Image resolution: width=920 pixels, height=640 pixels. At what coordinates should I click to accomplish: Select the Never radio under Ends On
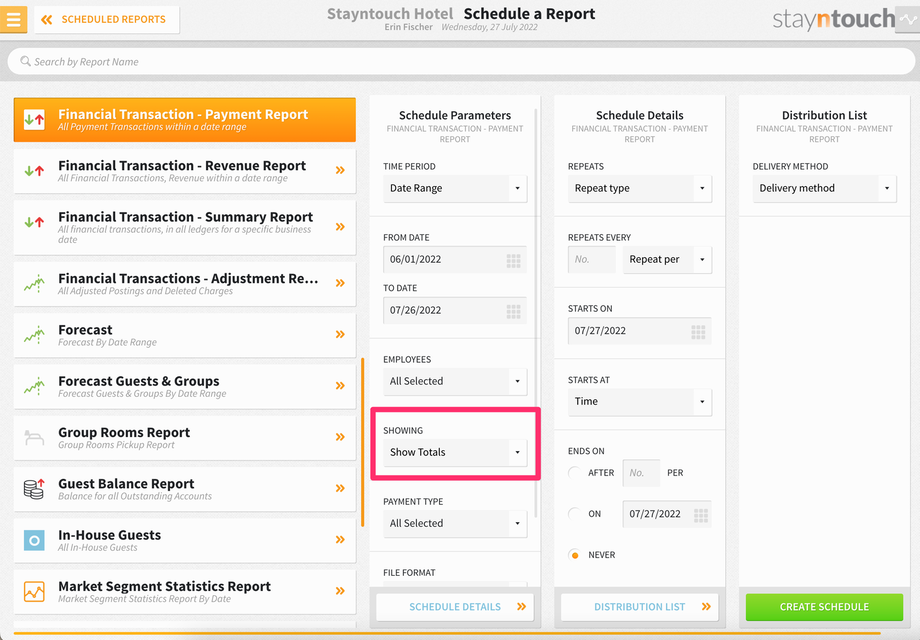tap(575, 555)
